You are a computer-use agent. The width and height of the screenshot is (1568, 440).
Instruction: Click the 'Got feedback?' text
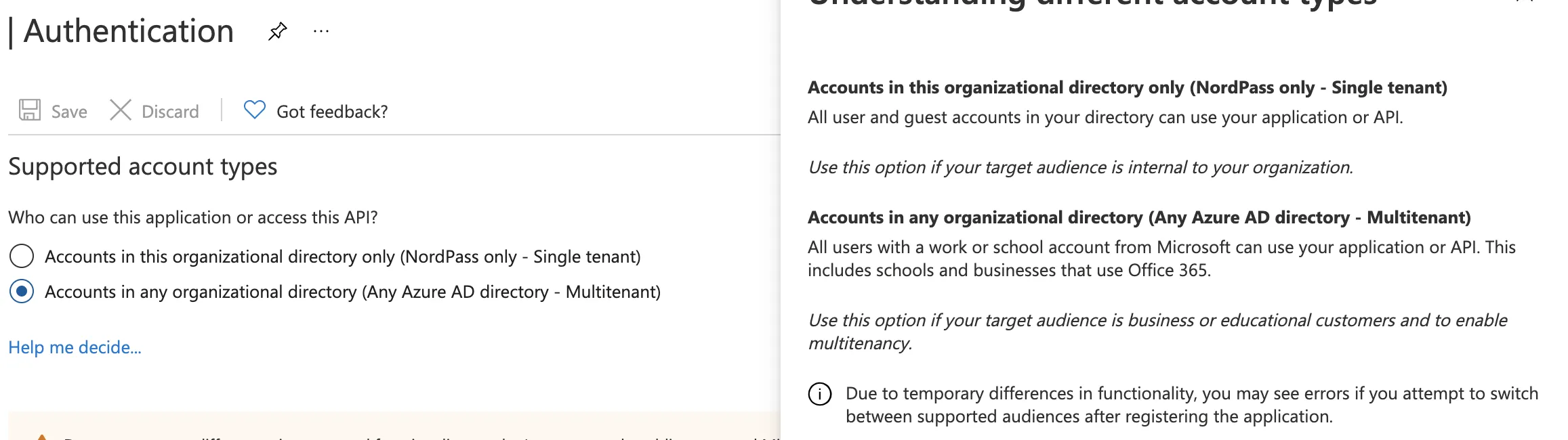332,112
